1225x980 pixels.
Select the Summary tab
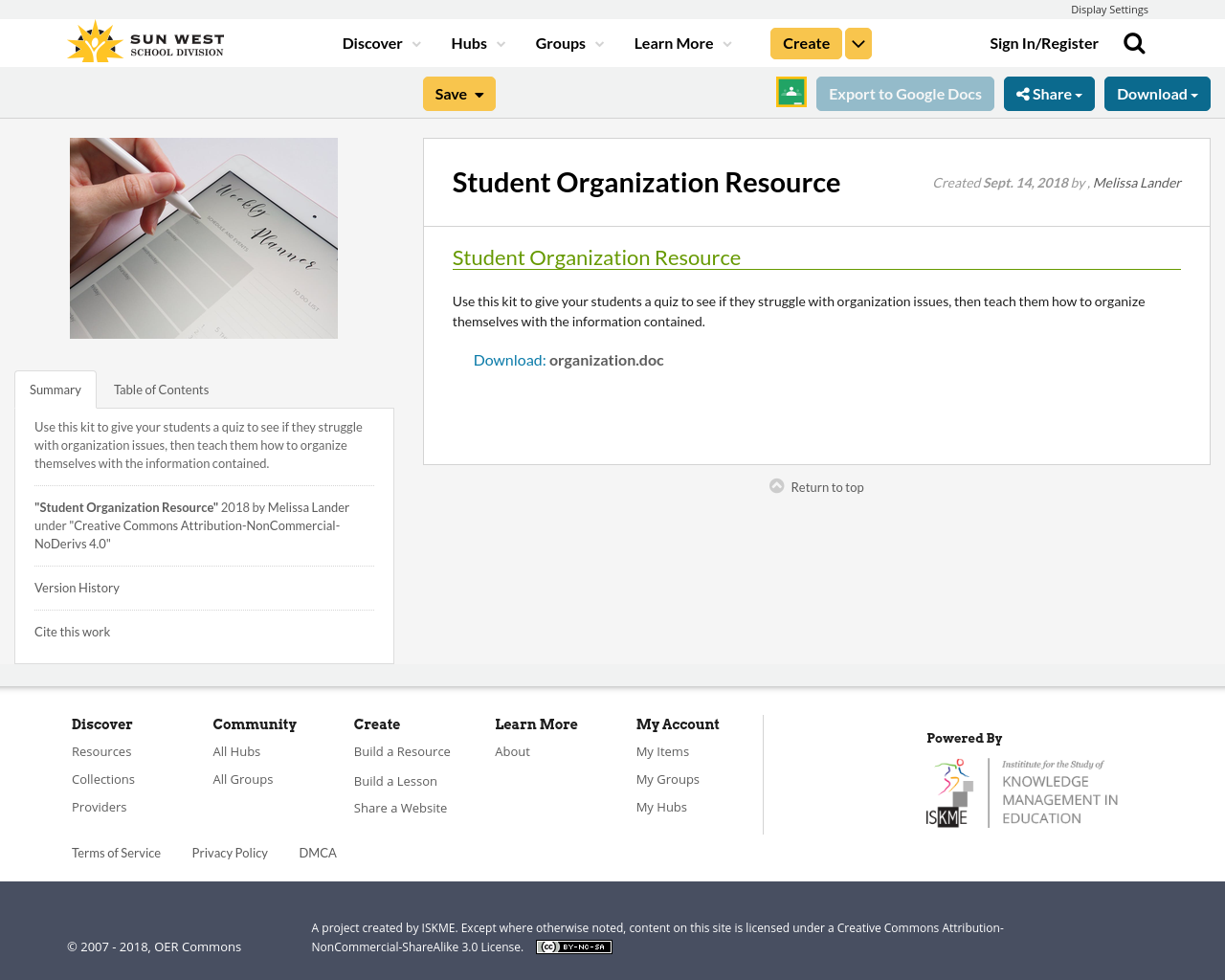coord(55,389)
